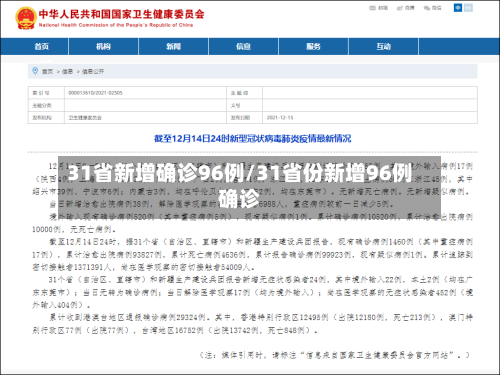
Task: Open the 微信 WeChat icon link
Action: pos(432,8)
